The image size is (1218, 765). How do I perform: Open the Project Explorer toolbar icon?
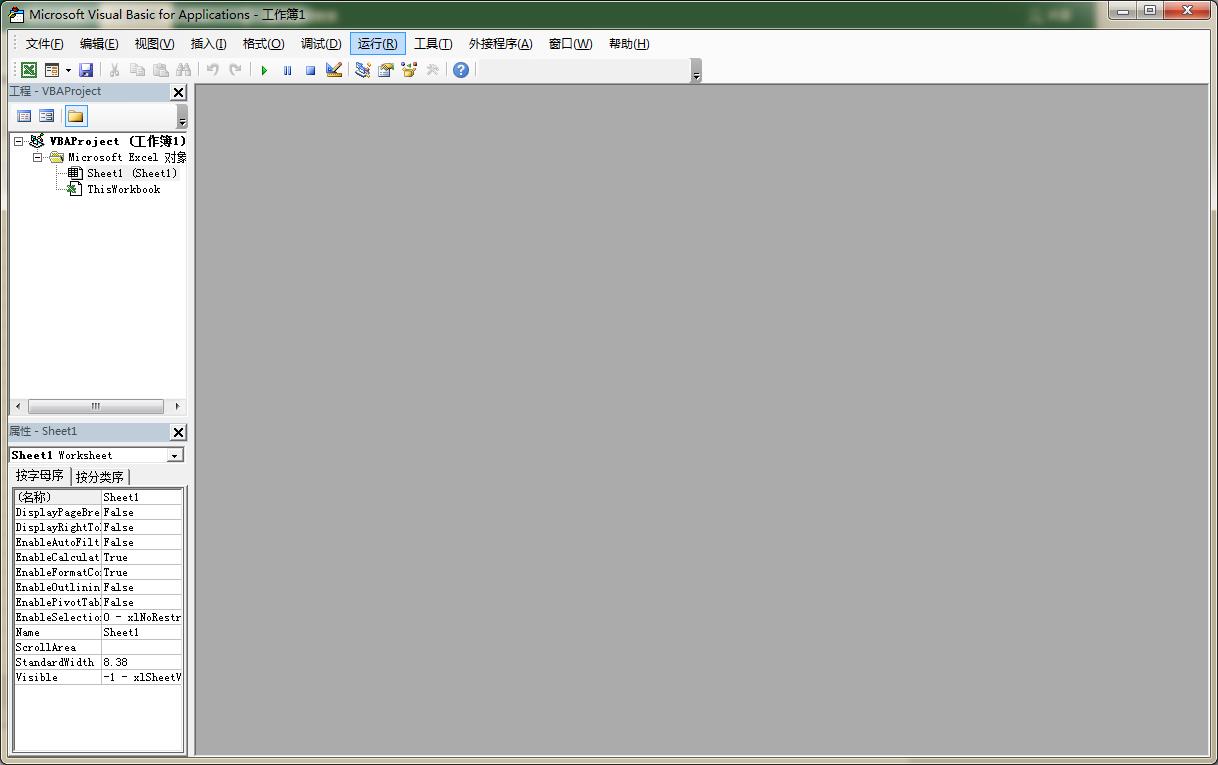coord(363,70)
